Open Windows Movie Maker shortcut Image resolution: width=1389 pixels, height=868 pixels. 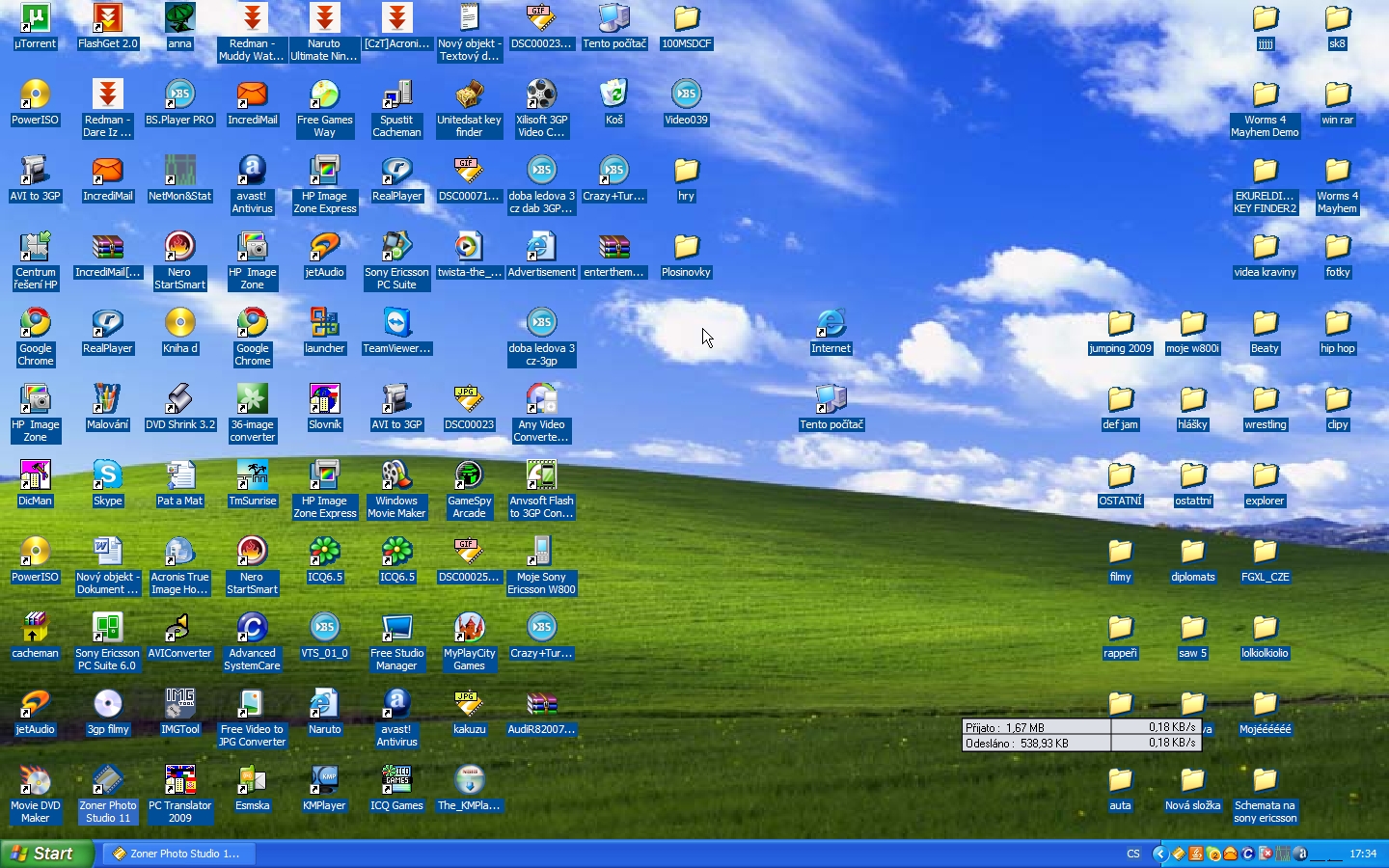(x=397, y=490)
